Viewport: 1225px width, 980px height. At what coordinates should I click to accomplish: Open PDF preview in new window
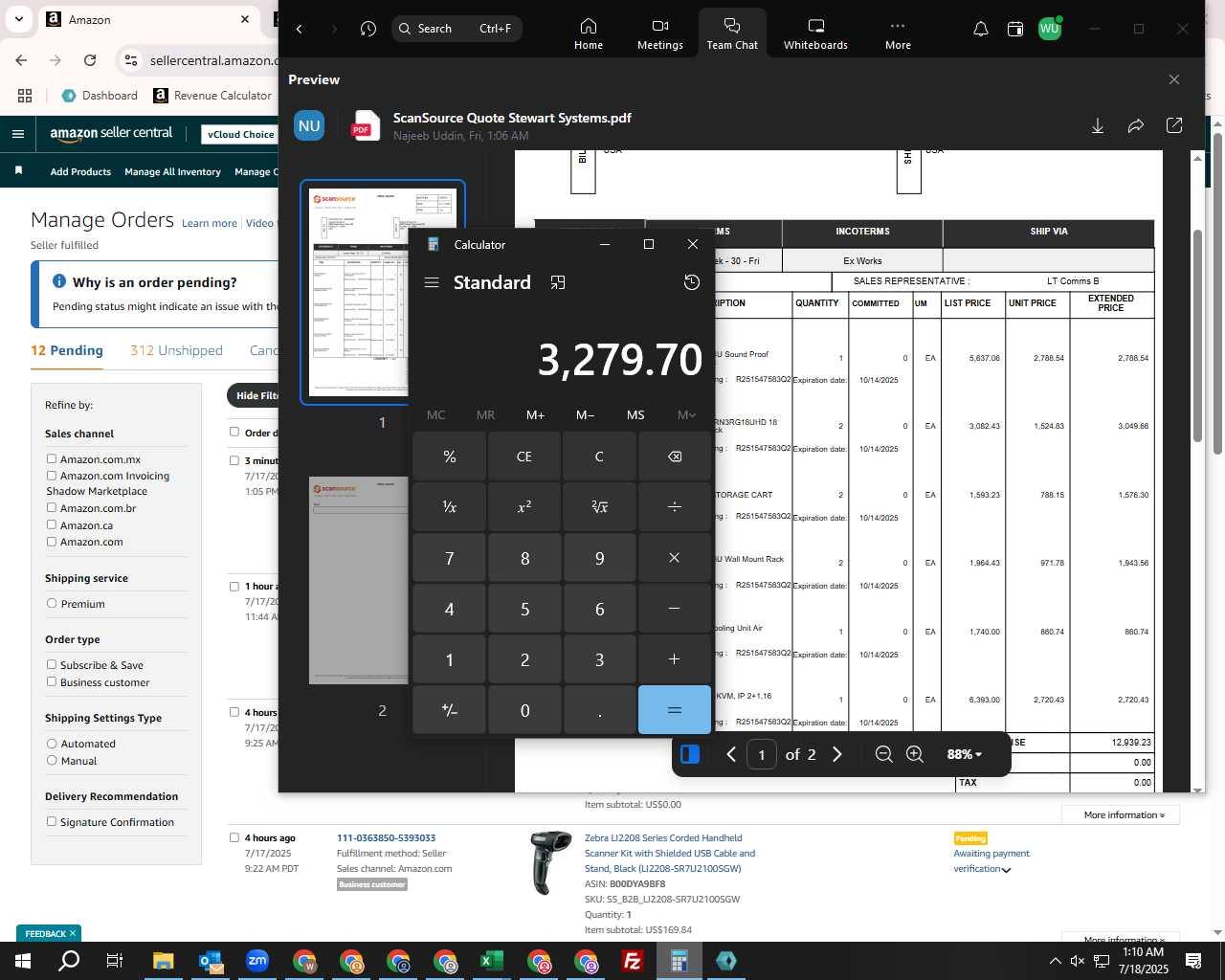click(x=1174, y=126)
